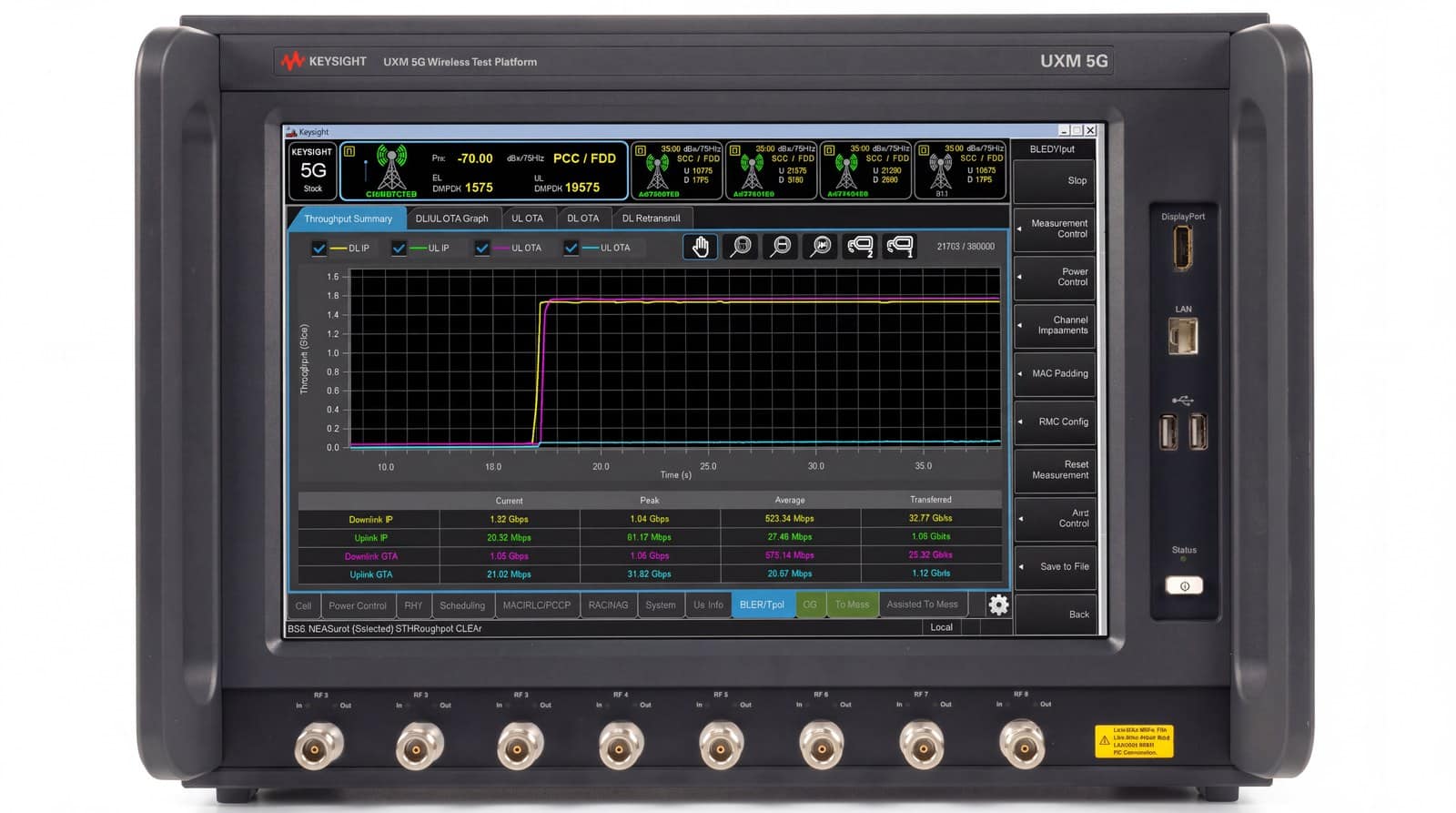Screen dimensions: 1456x813
Task: Click the Transferred column header
Action: (x=930, y=500)
